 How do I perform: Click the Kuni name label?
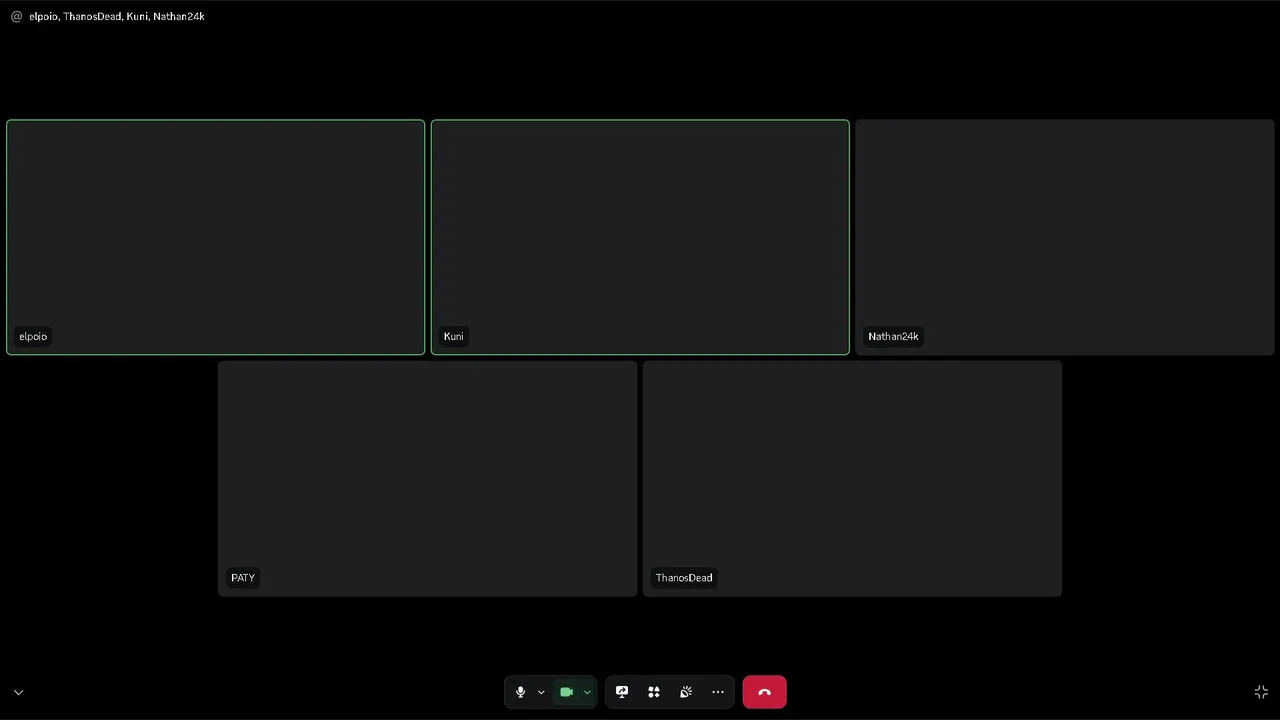click(x=453, y=336)
